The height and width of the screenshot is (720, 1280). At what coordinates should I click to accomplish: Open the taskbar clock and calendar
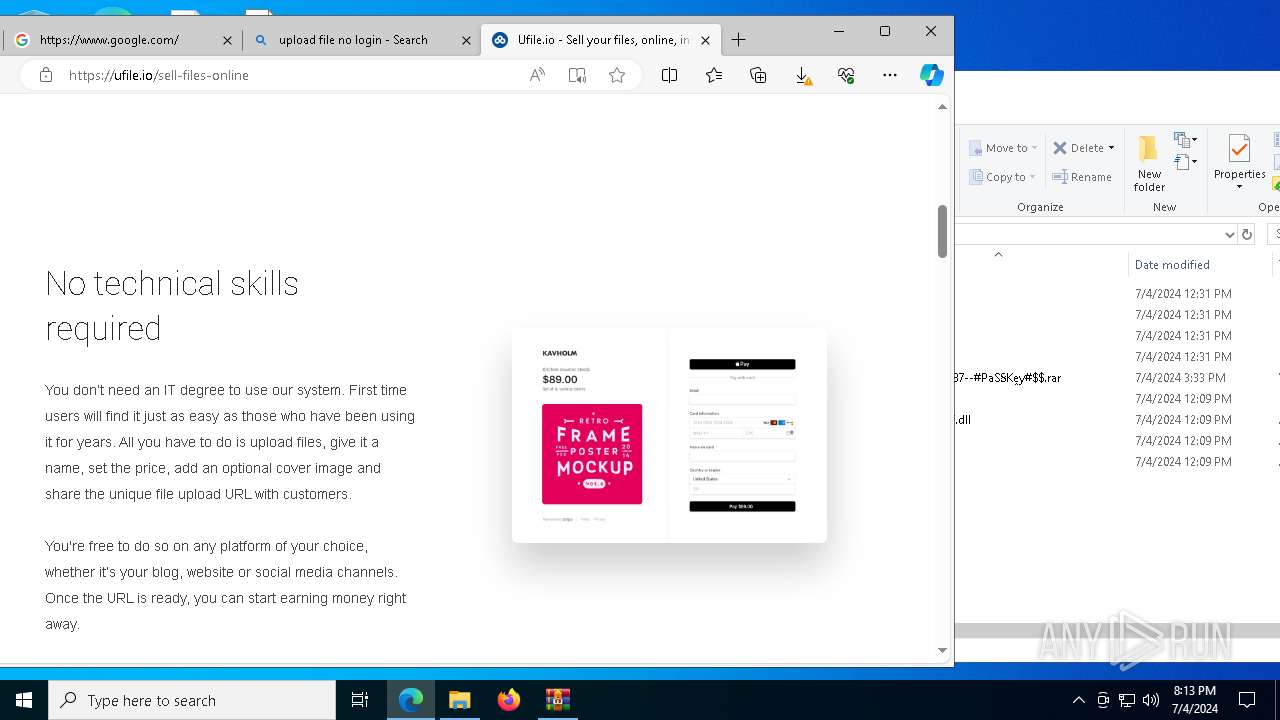(x=1194, y=700)
